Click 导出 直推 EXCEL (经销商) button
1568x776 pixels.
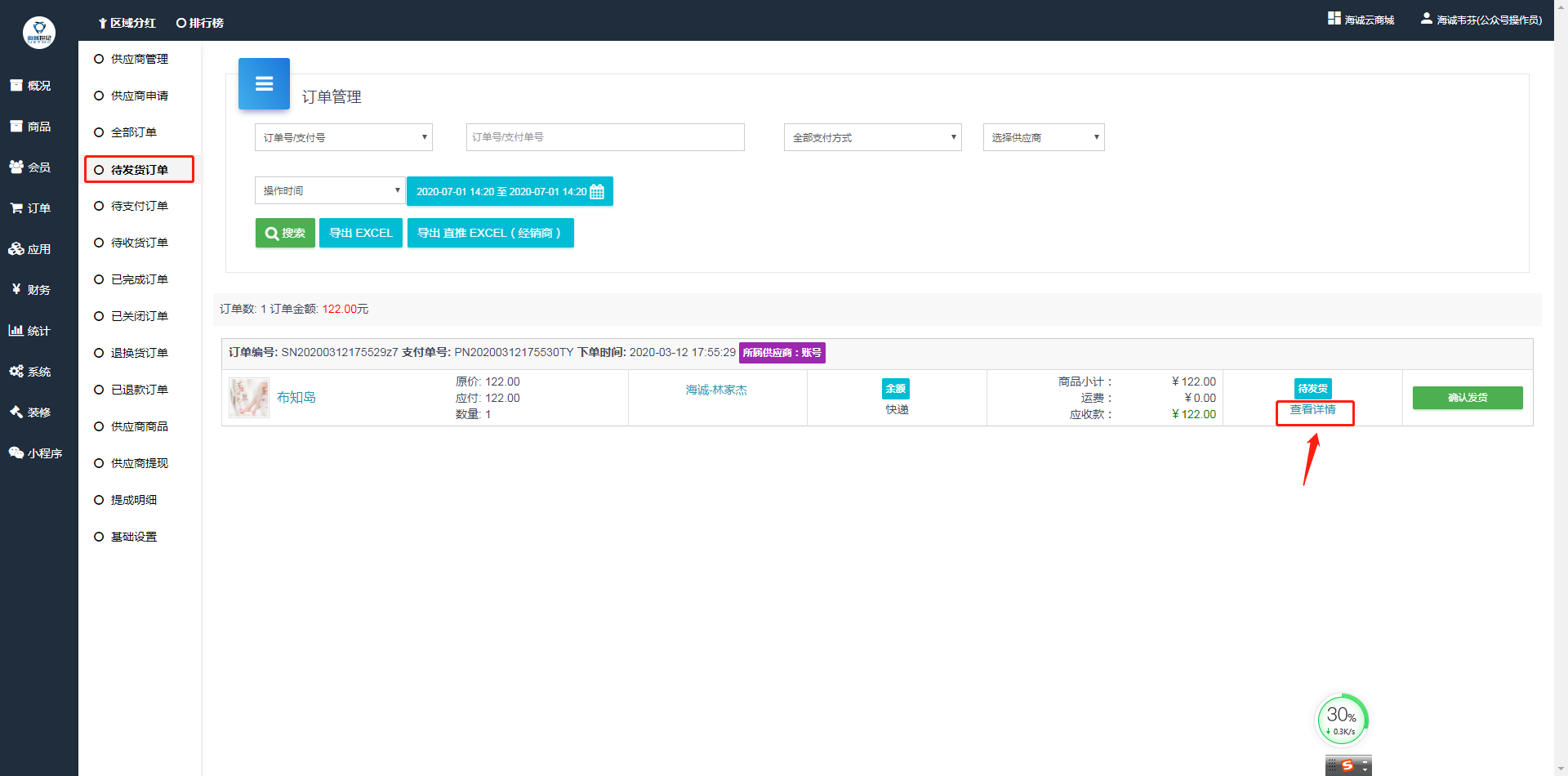(x=490, y=233)
